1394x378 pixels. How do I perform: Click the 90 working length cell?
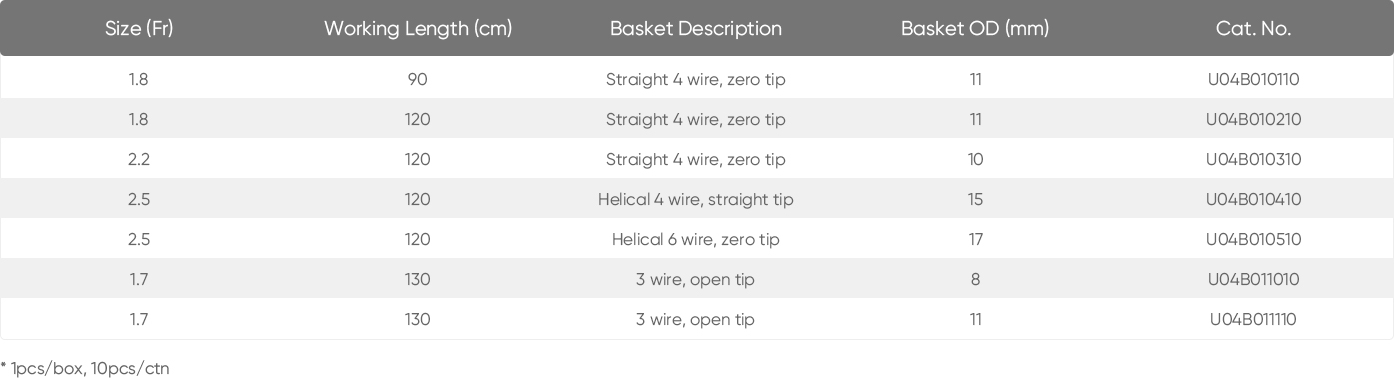[x=418, y=79]
